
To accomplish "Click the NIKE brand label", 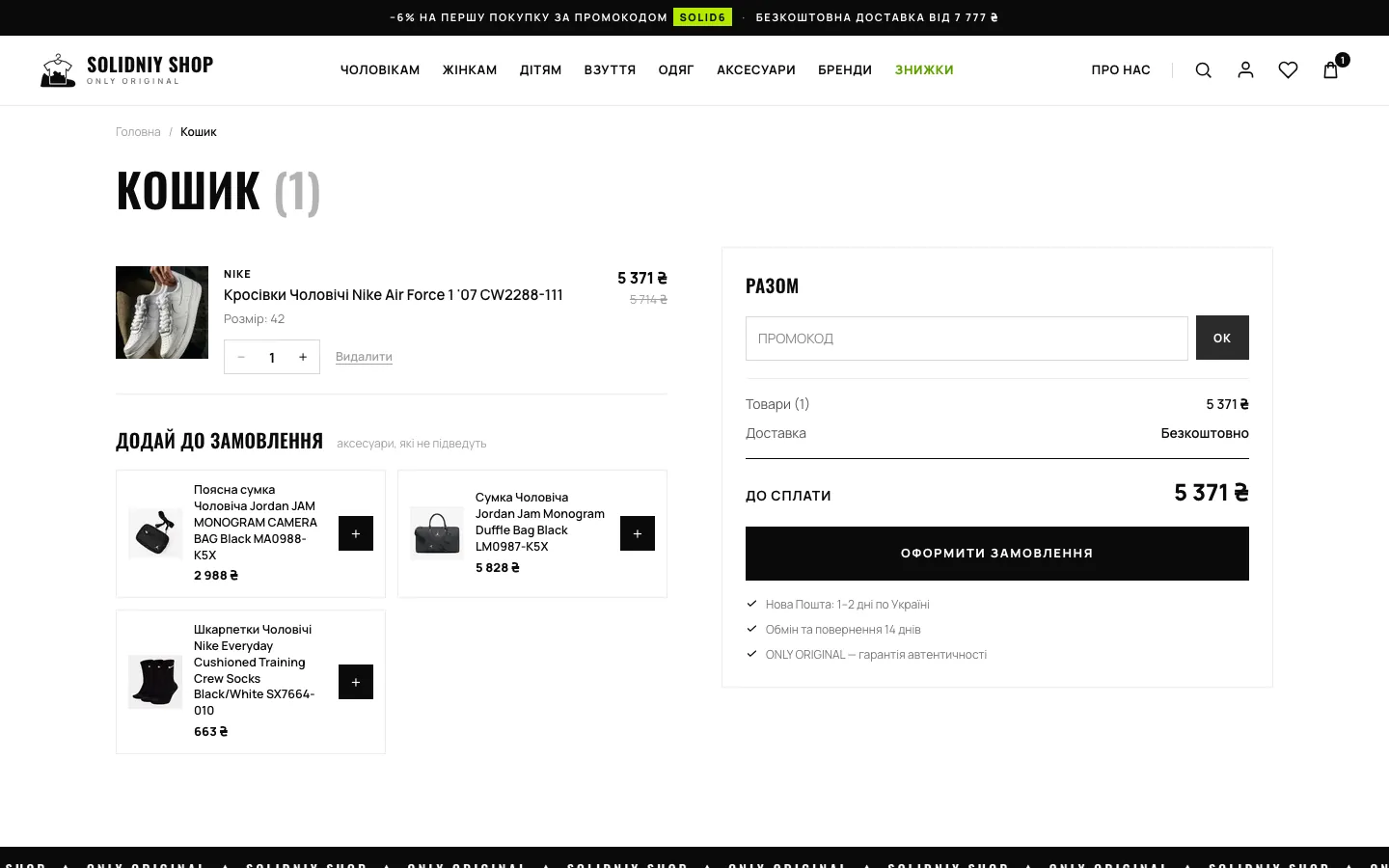I will 237,274.
